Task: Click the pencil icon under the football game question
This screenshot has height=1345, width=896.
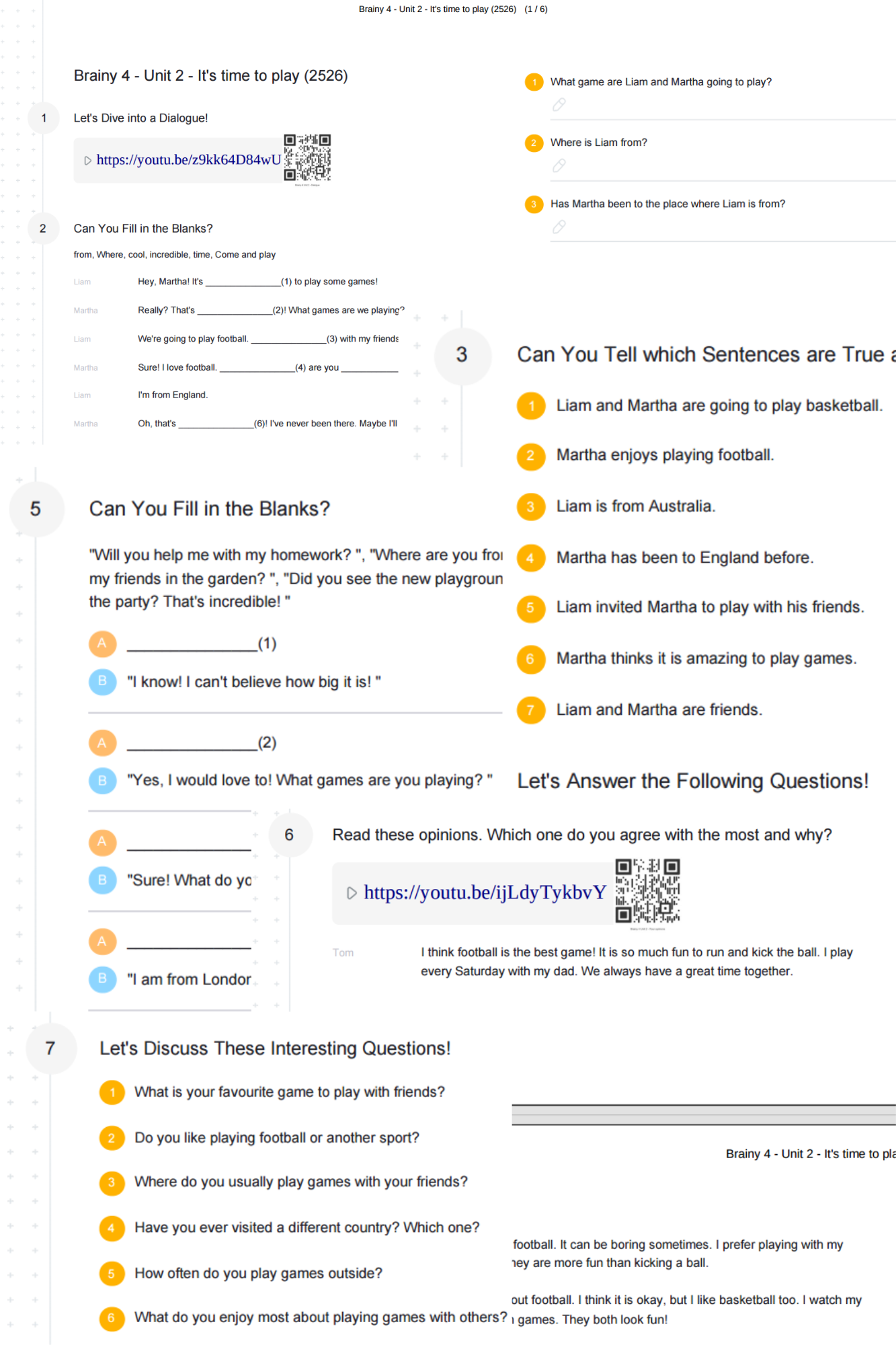Action: pyautogui.click(x=559, y=105)
